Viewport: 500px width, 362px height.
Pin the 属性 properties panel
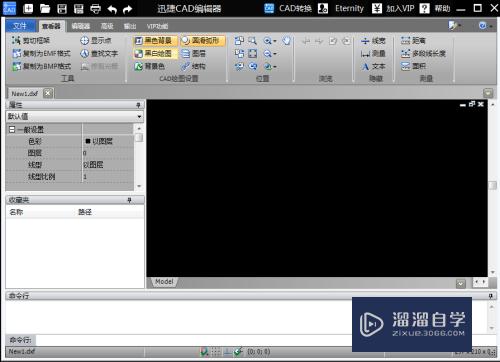138,105
